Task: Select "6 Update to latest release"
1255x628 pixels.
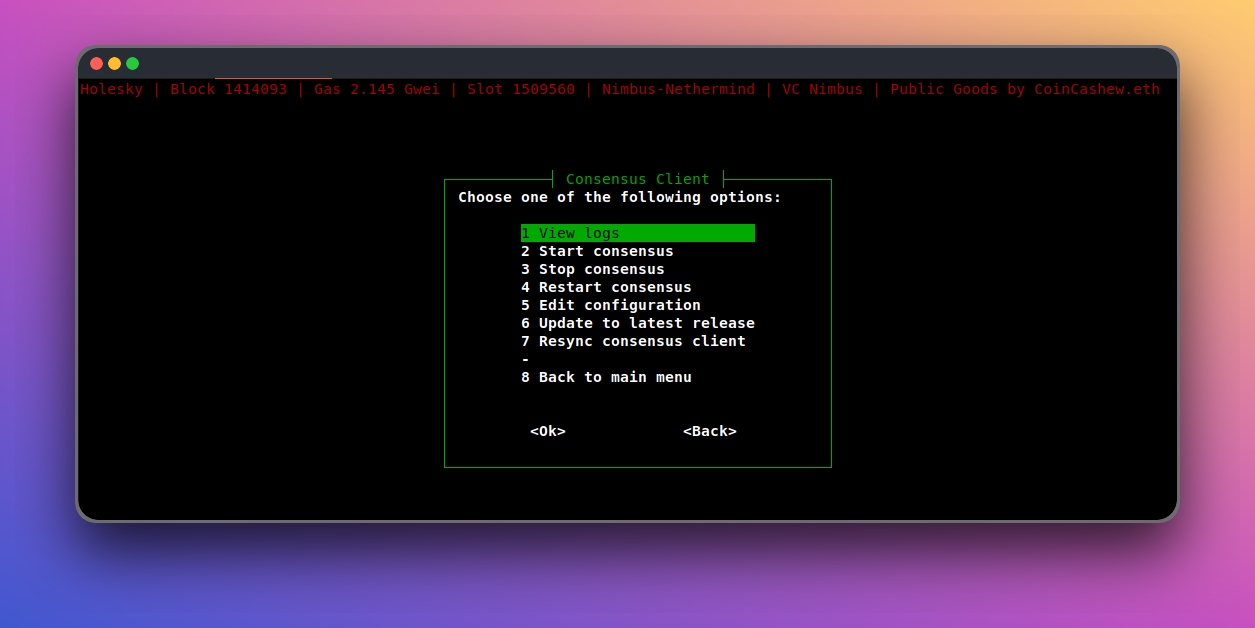Action: 637,323
